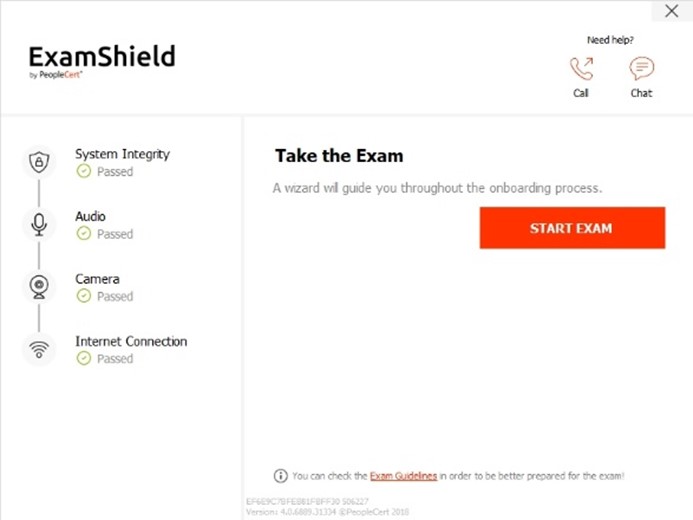Click the Audio step label
Screen dimensions: 693x520
[91, 216]
